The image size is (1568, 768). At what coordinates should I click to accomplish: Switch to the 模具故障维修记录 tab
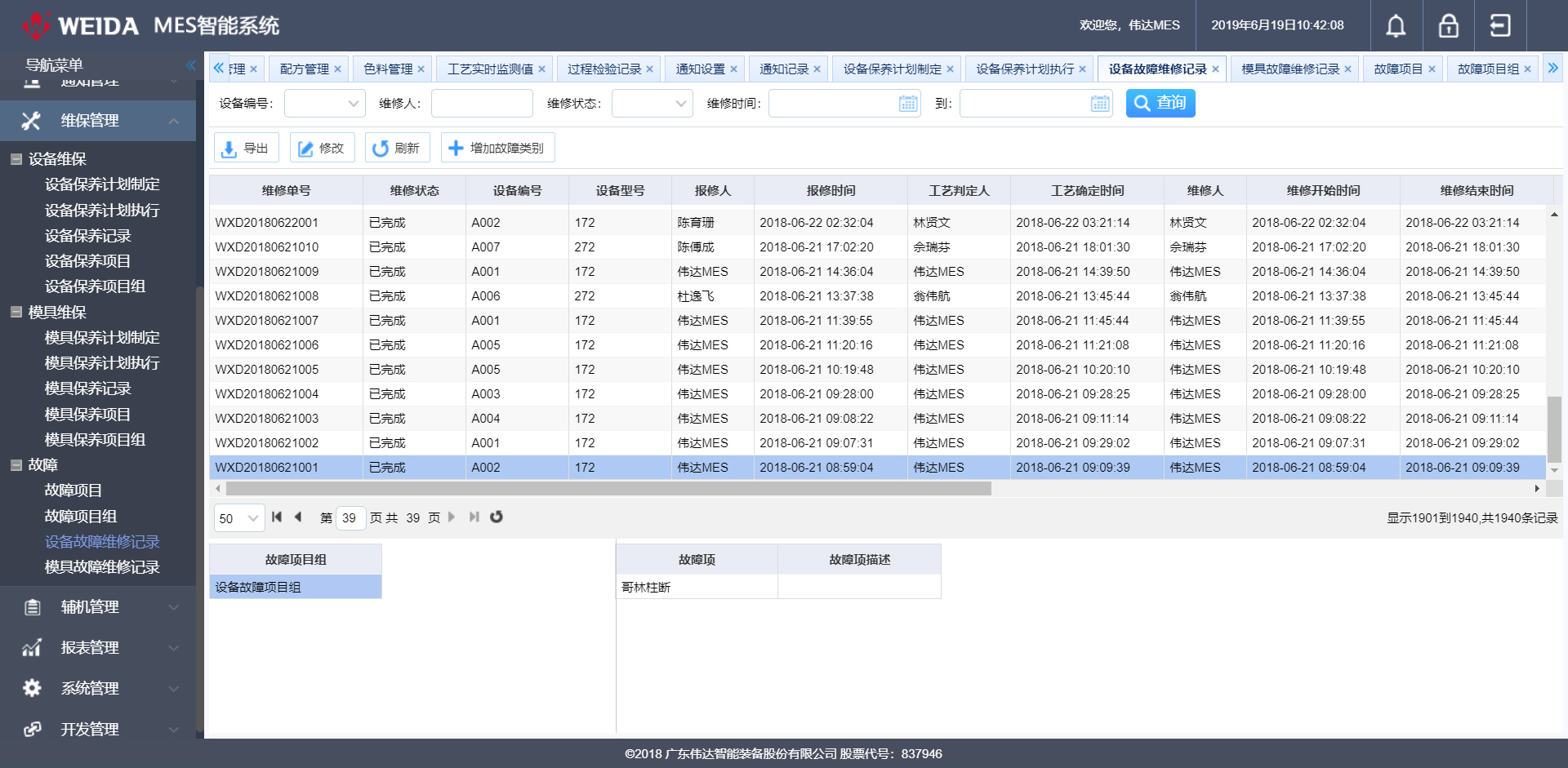coord(1290,69)
